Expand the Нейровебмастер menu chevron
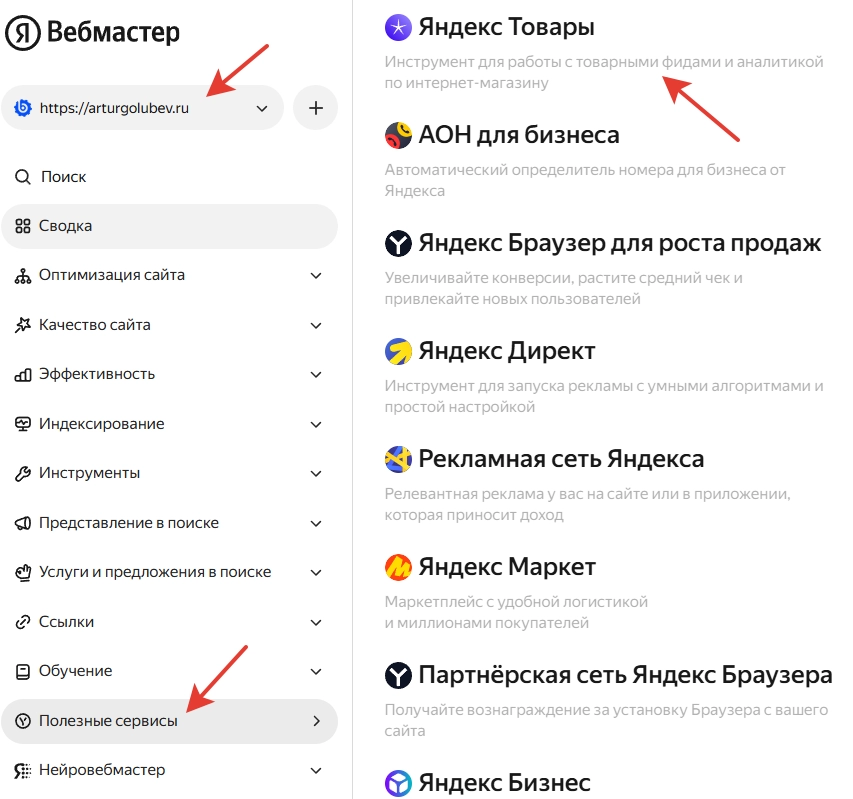853x799 pixels. 316,770
